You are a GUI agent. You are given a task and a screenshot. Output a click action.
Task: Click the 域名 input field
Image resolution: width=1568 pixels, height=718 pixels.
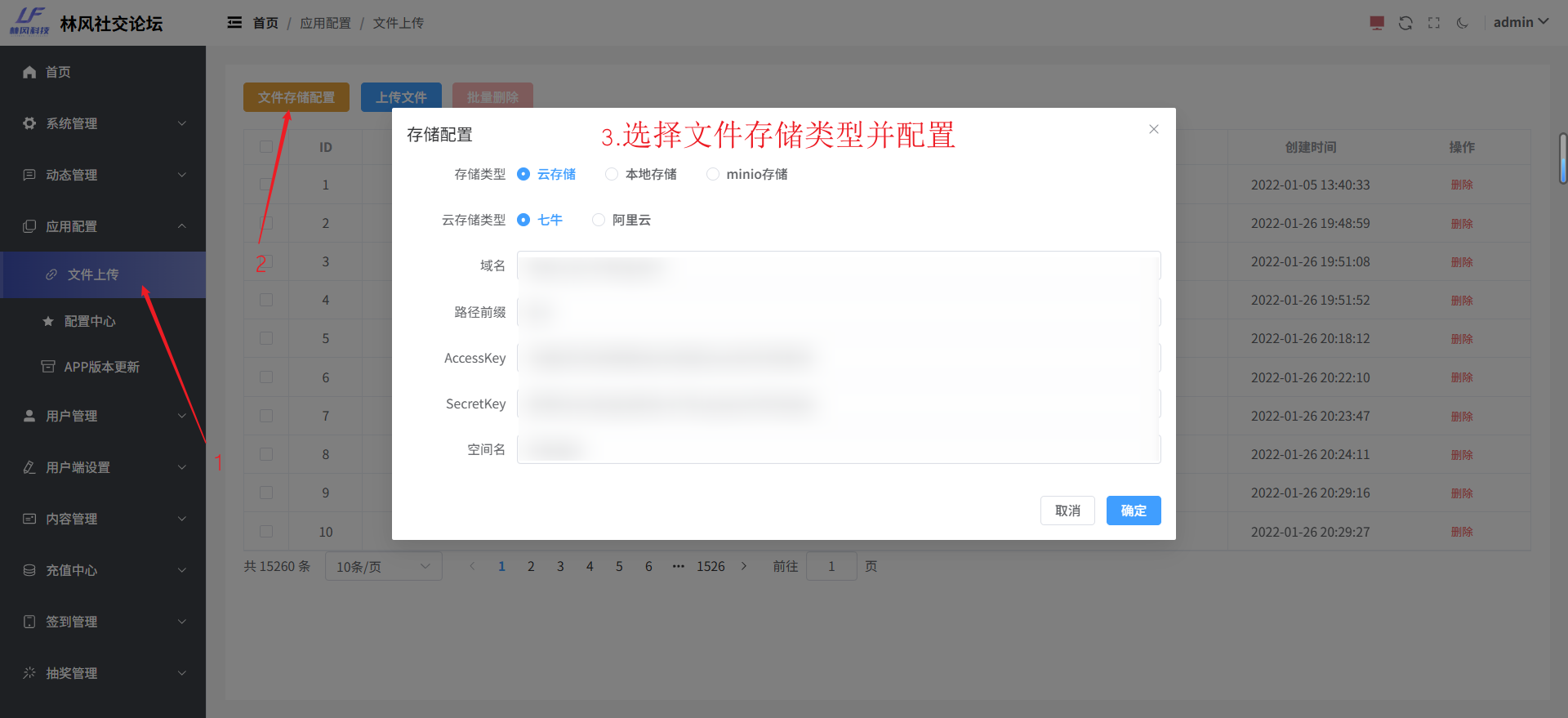(x=839, y=265)
